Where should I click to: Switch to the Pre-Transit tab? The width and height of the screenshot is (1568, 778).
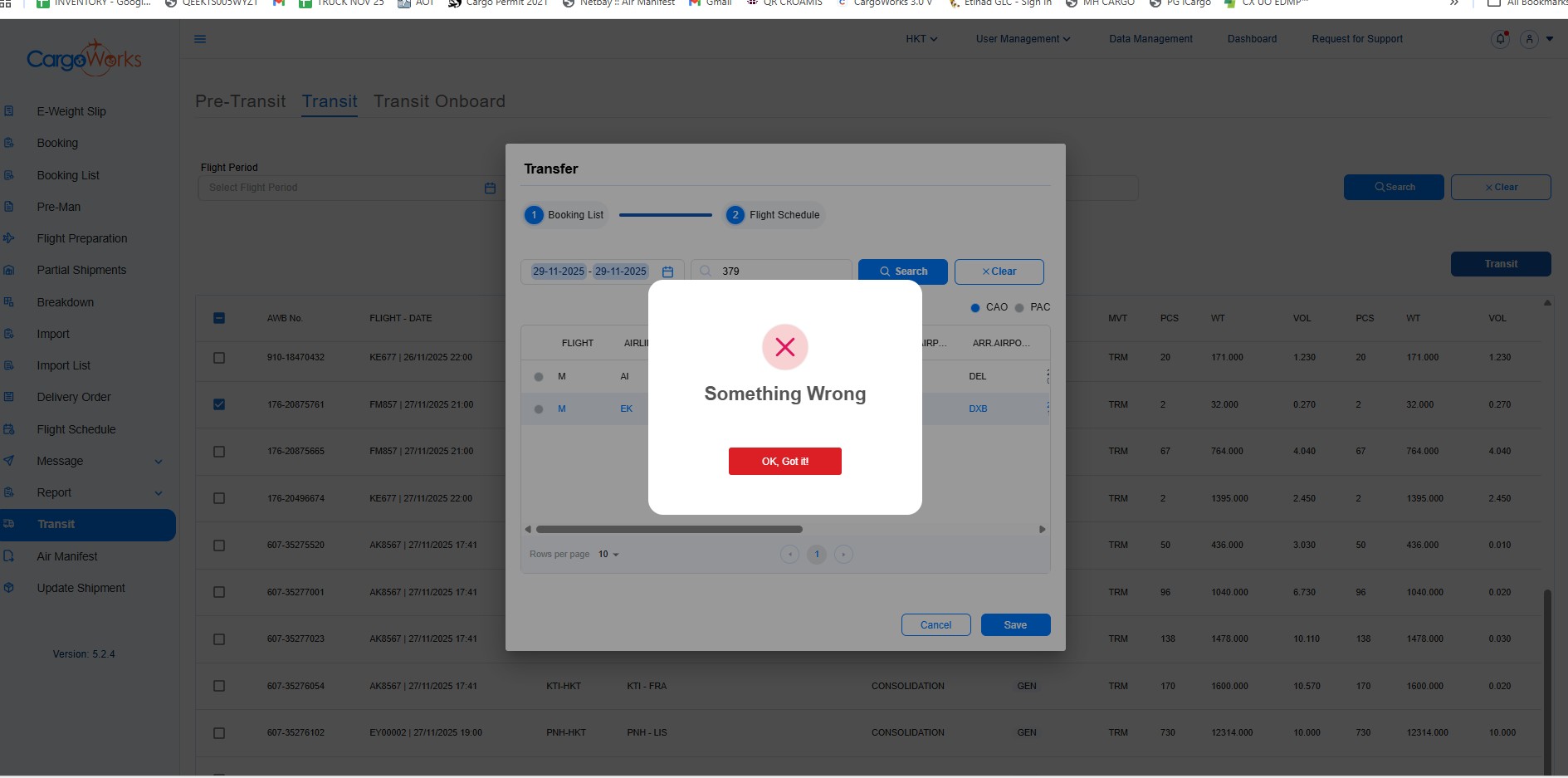[x=240, y=101]
